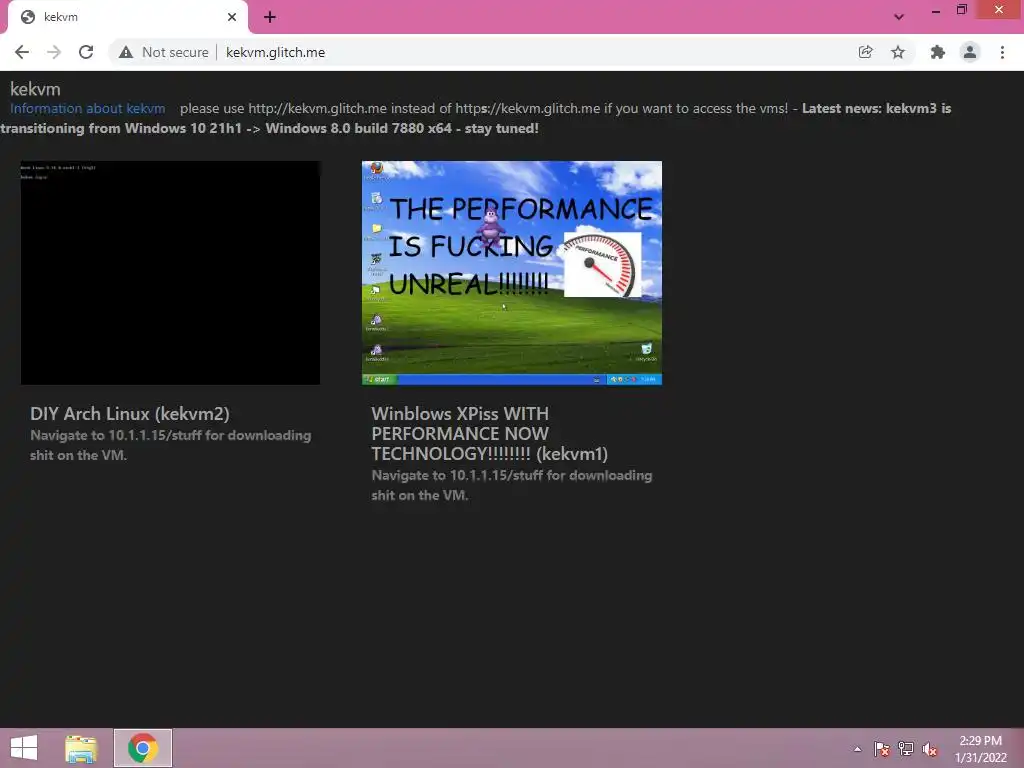Open the Chrome three-dot menu

1002,52
